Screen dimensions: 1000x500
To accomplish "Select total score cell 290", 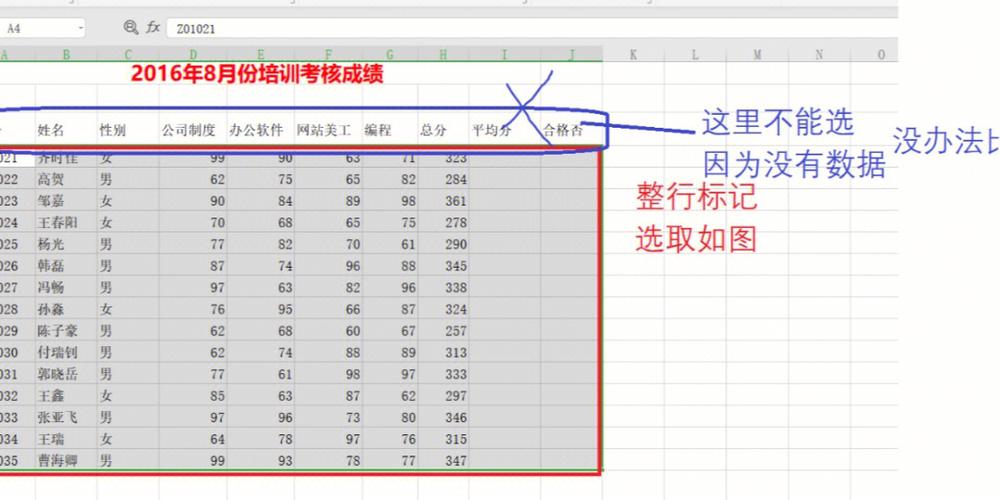I will (x=443, y=244).
